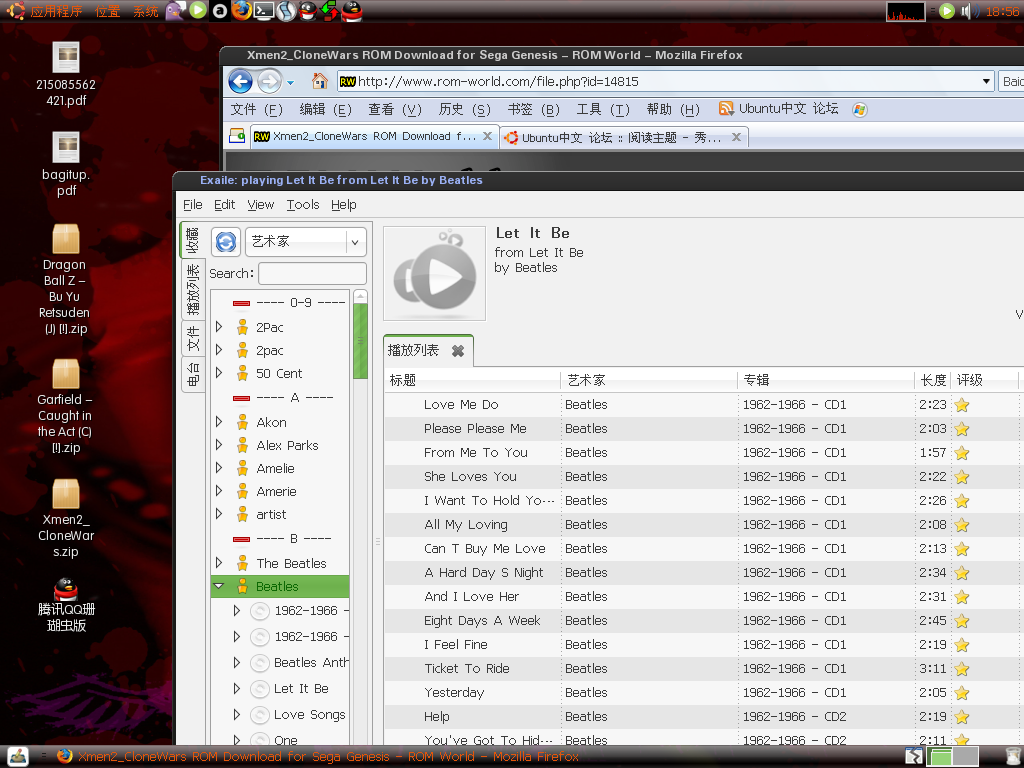Click the star rating for Yesterday
Viewport: 1024px width, 768px height.
tap(962, 693)
